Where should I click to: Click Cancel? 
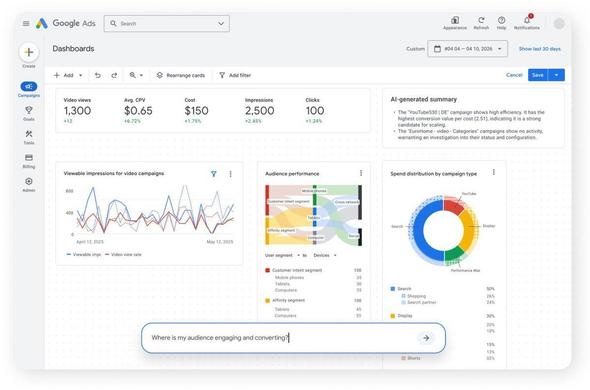coord(514,75)
